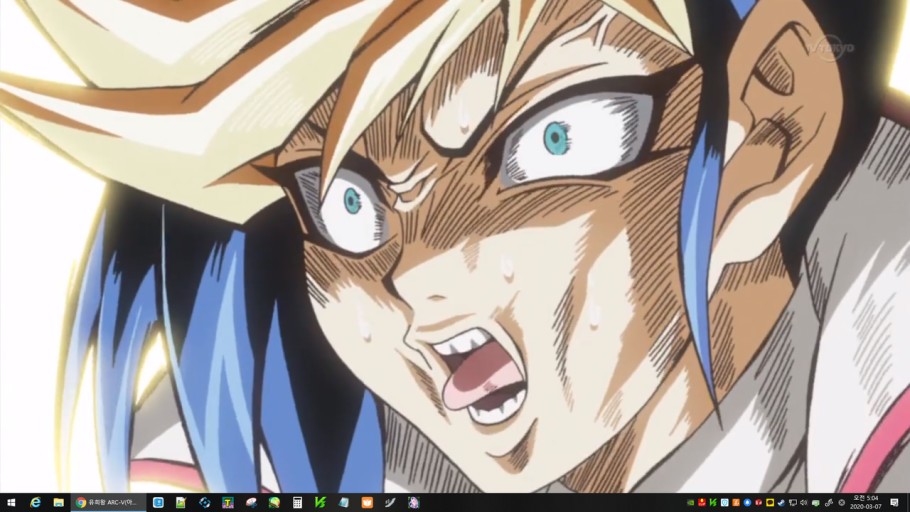Viewport: 910px width, 512px height.
Task: Click the orange tray icon
Action: (736, 503)
